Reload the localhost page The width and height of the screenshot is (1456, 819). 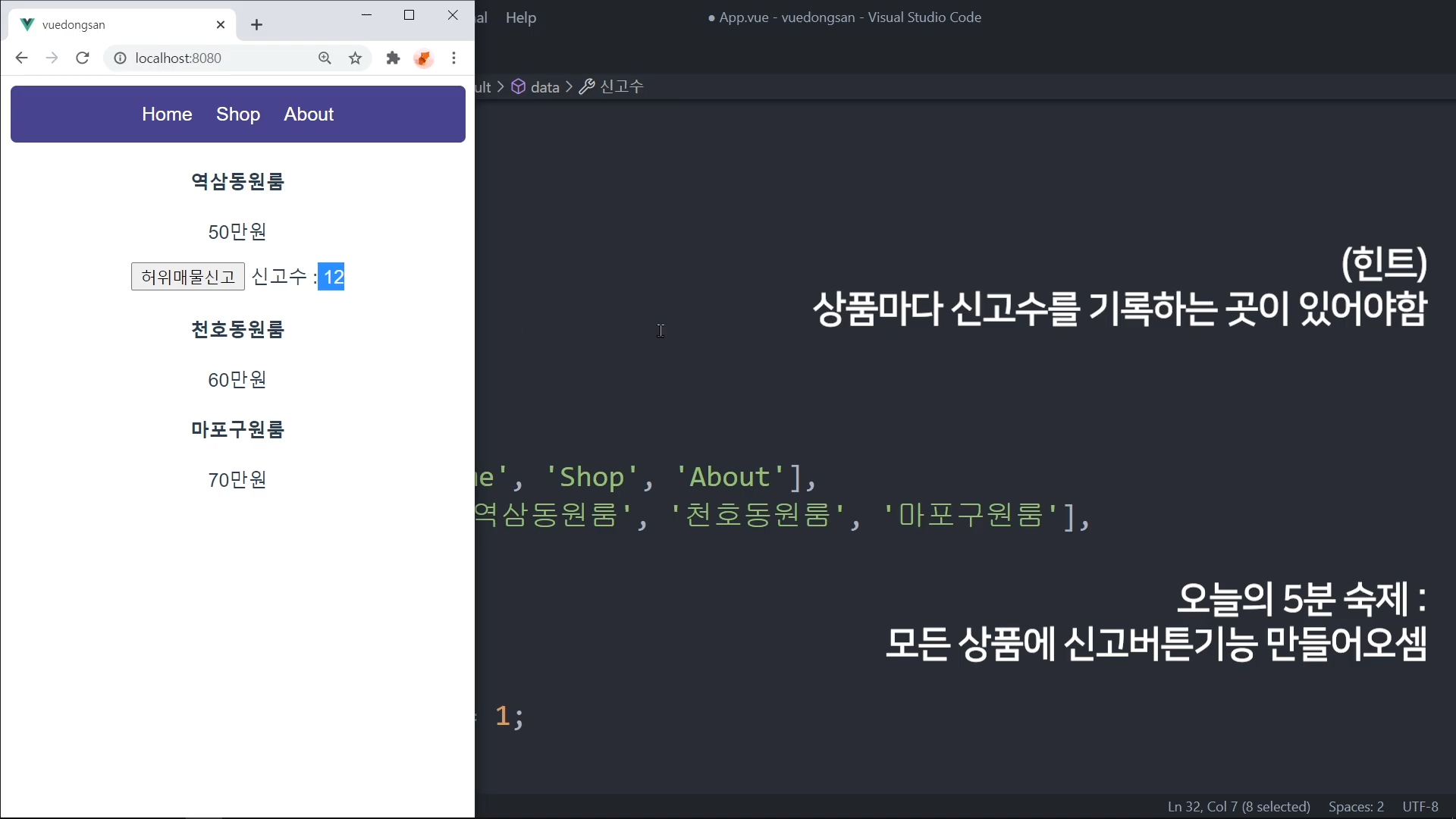pyautogui.click(x=83, y=58)
